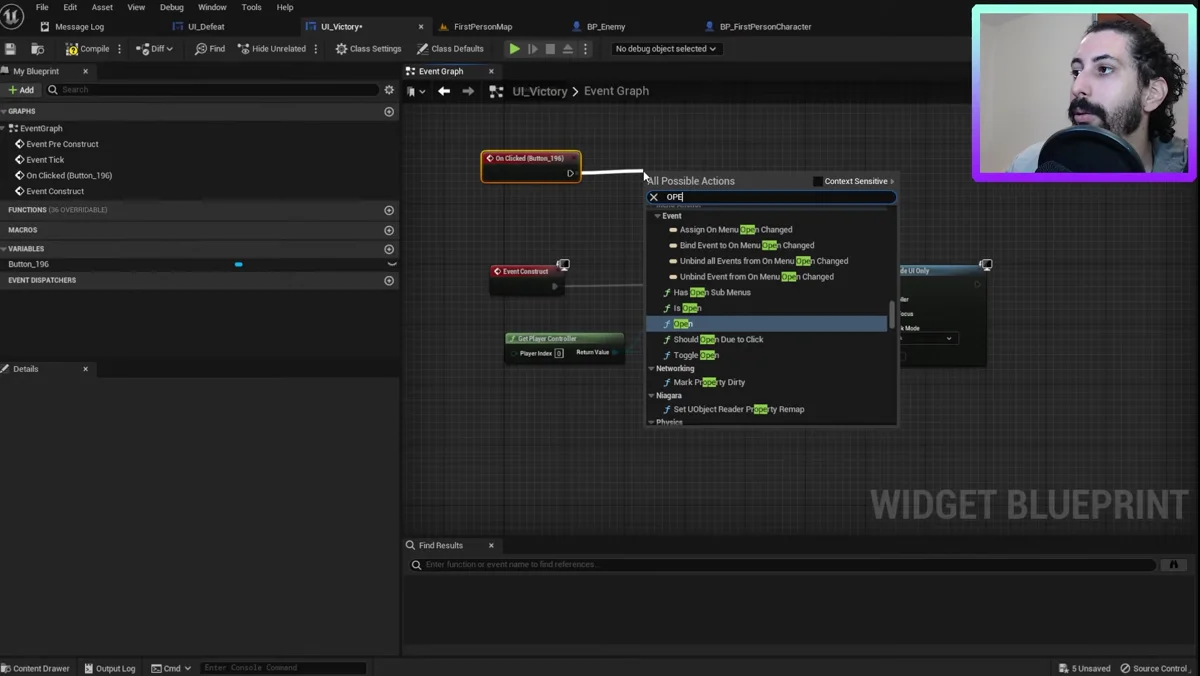Switch to UI_Defeat tab
Viewport: 1200px width, 676px height.
[x=206, y=27]
